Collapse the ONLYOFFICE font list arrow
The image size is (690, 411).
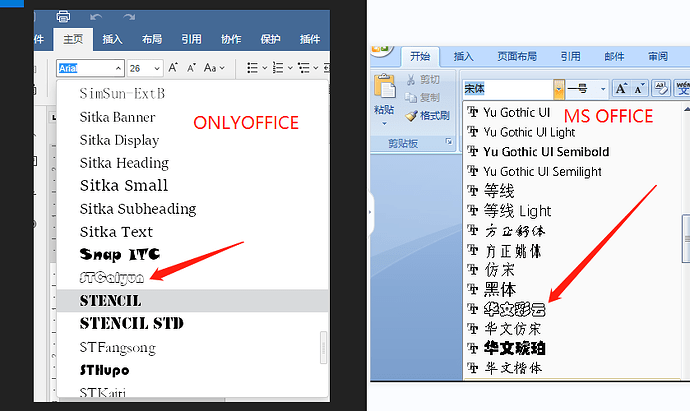click(x=118, y=68)
